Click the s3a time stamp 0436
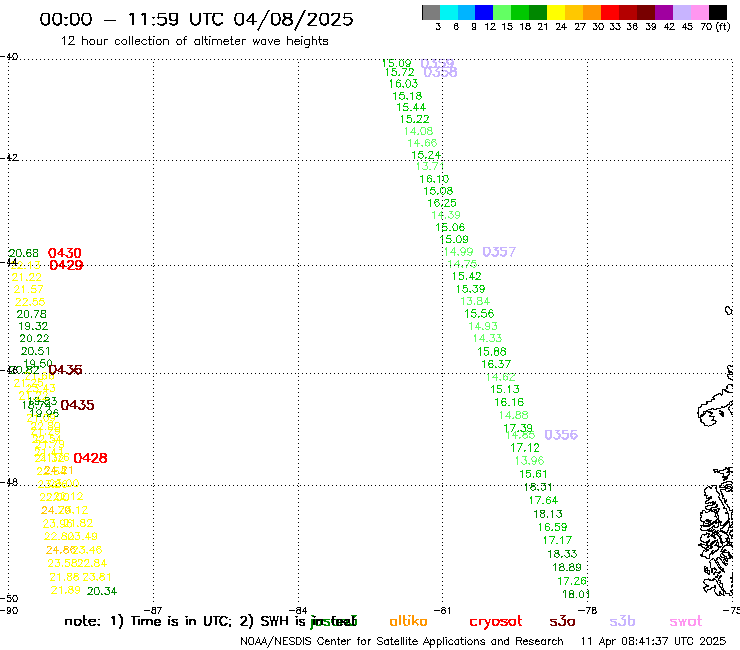 click(66, 370)
